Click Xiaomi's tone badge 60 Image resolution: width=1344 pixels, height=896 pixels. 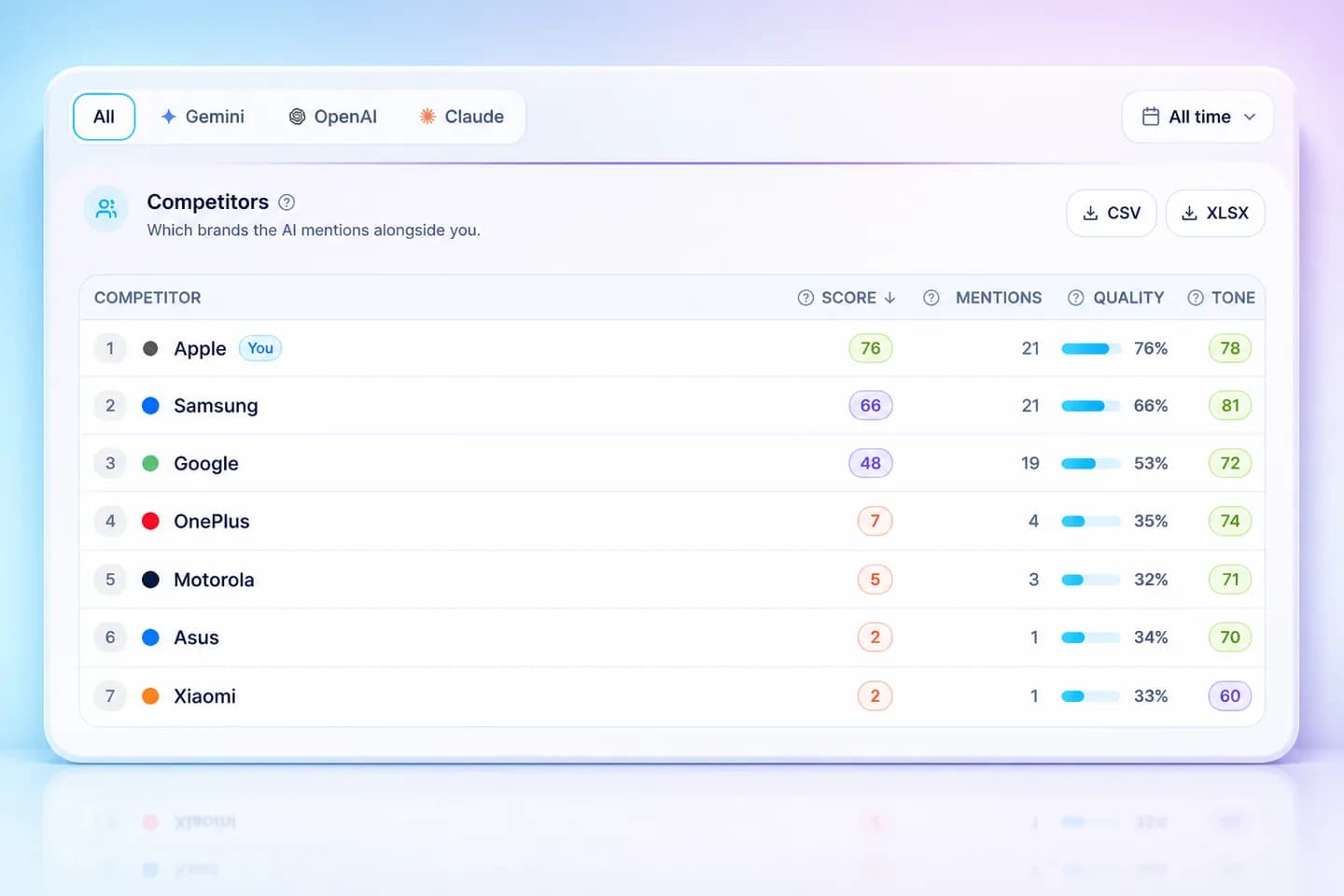click(1230, 696)
